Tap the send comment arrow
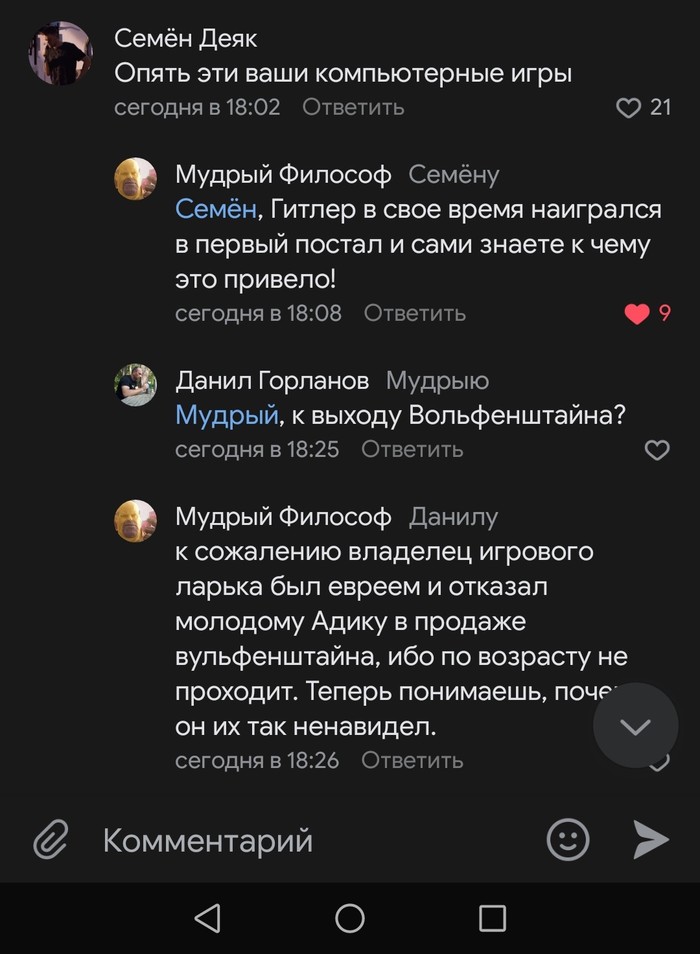This screenshot has height=954, width=700. coord(651,841)
